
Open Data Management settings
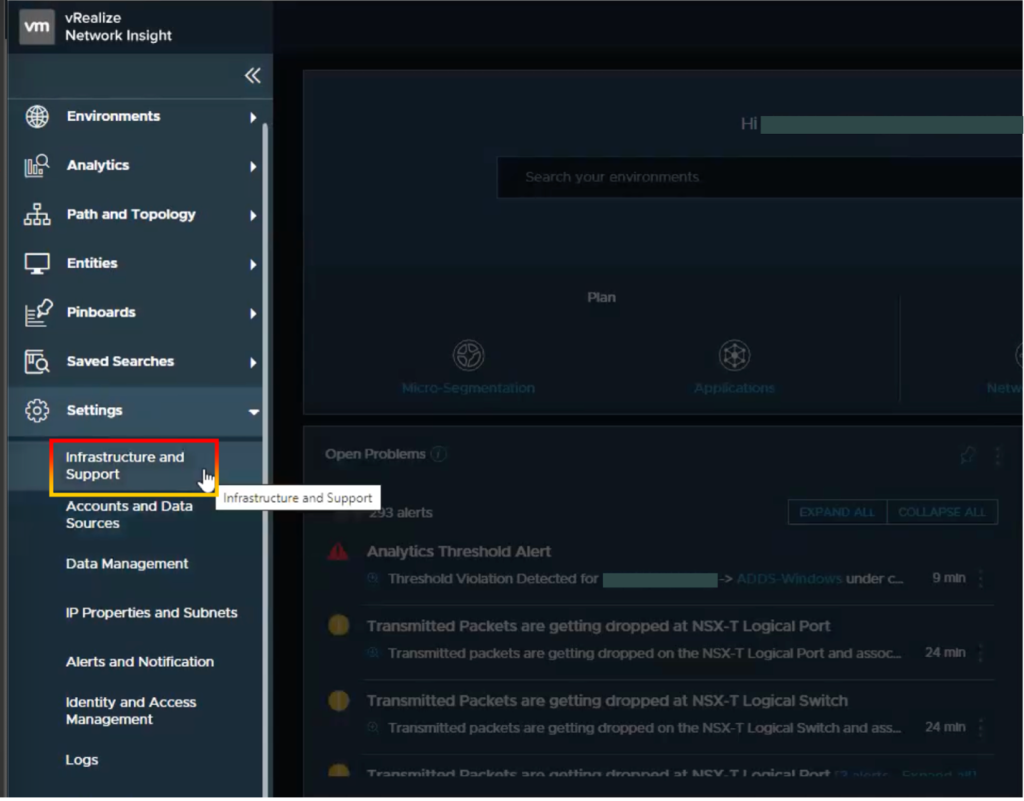coord(127,565)
